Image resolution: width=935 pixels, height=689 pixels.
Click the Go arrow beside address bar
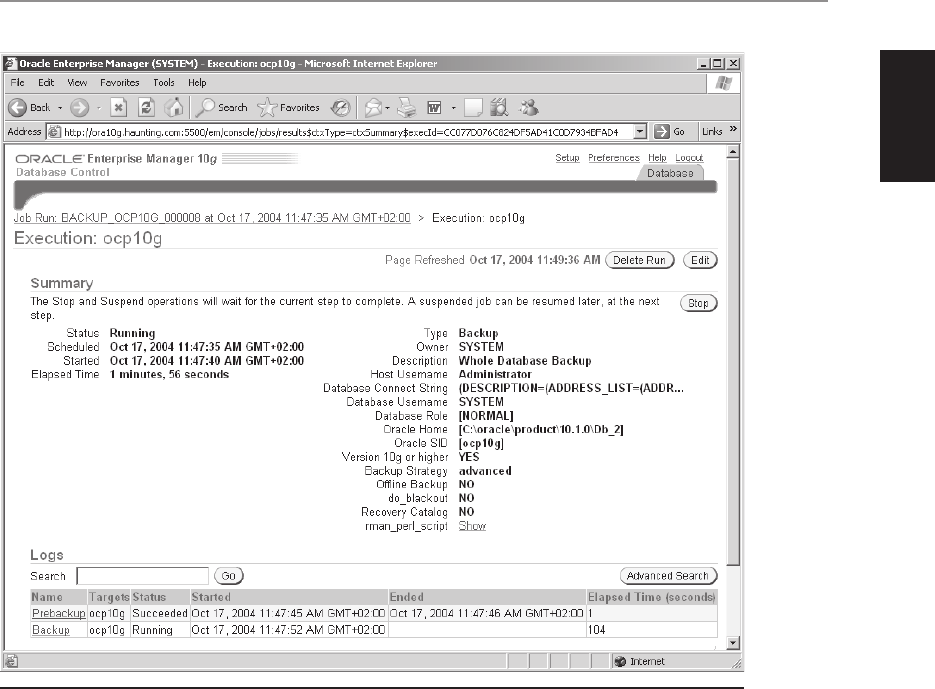coord(661,131)
